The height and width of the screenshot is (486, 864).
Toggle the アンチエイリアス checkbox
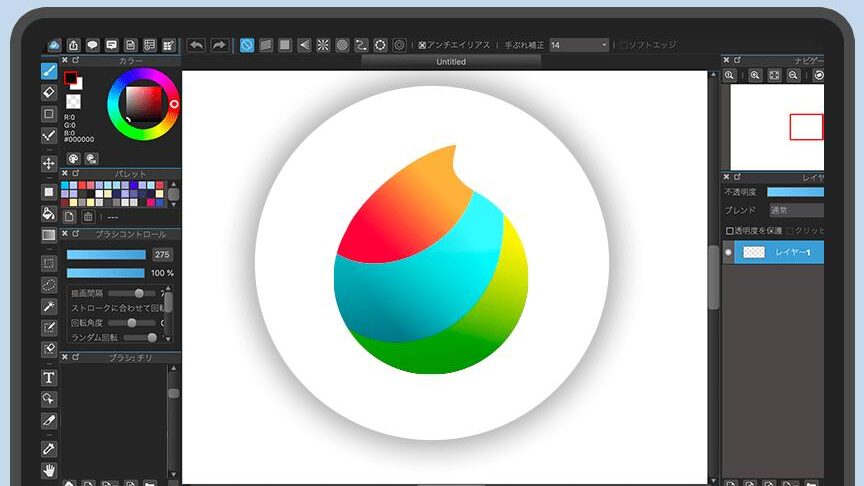[422, 45]
